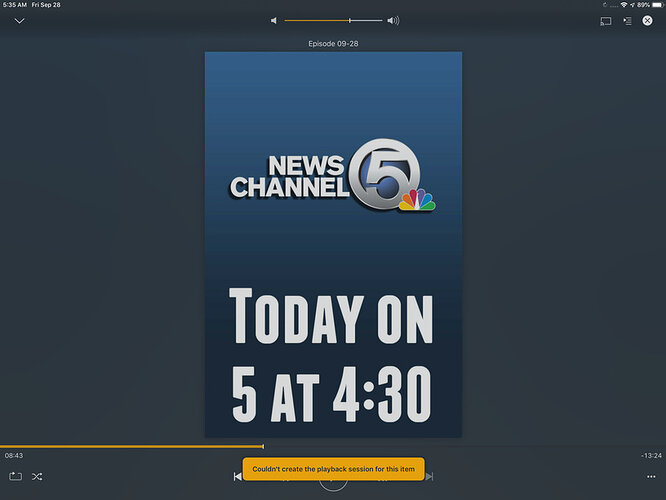Dismiss the playback session error toast

333,469
